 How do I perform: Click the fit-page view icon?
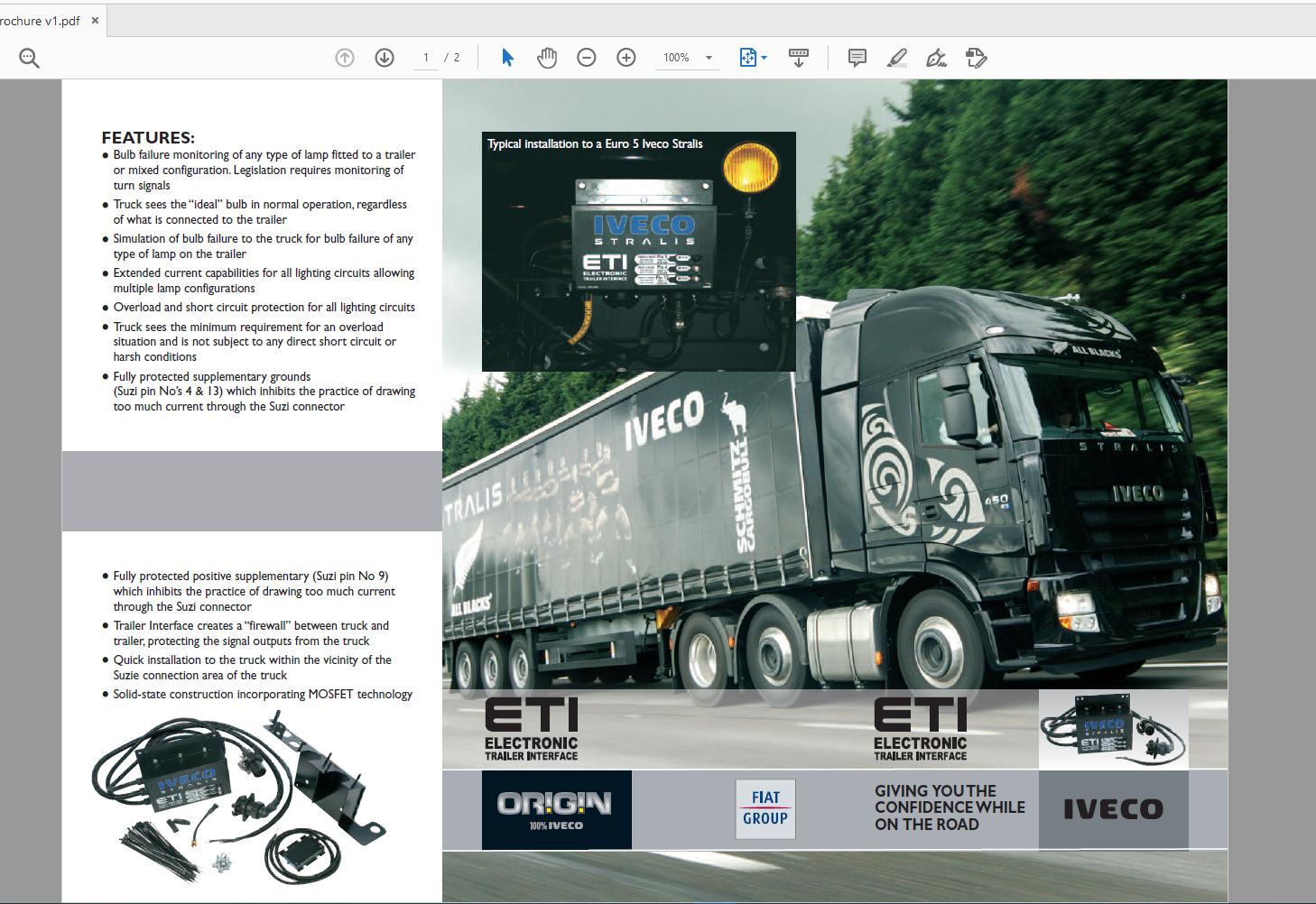(747, 57)
